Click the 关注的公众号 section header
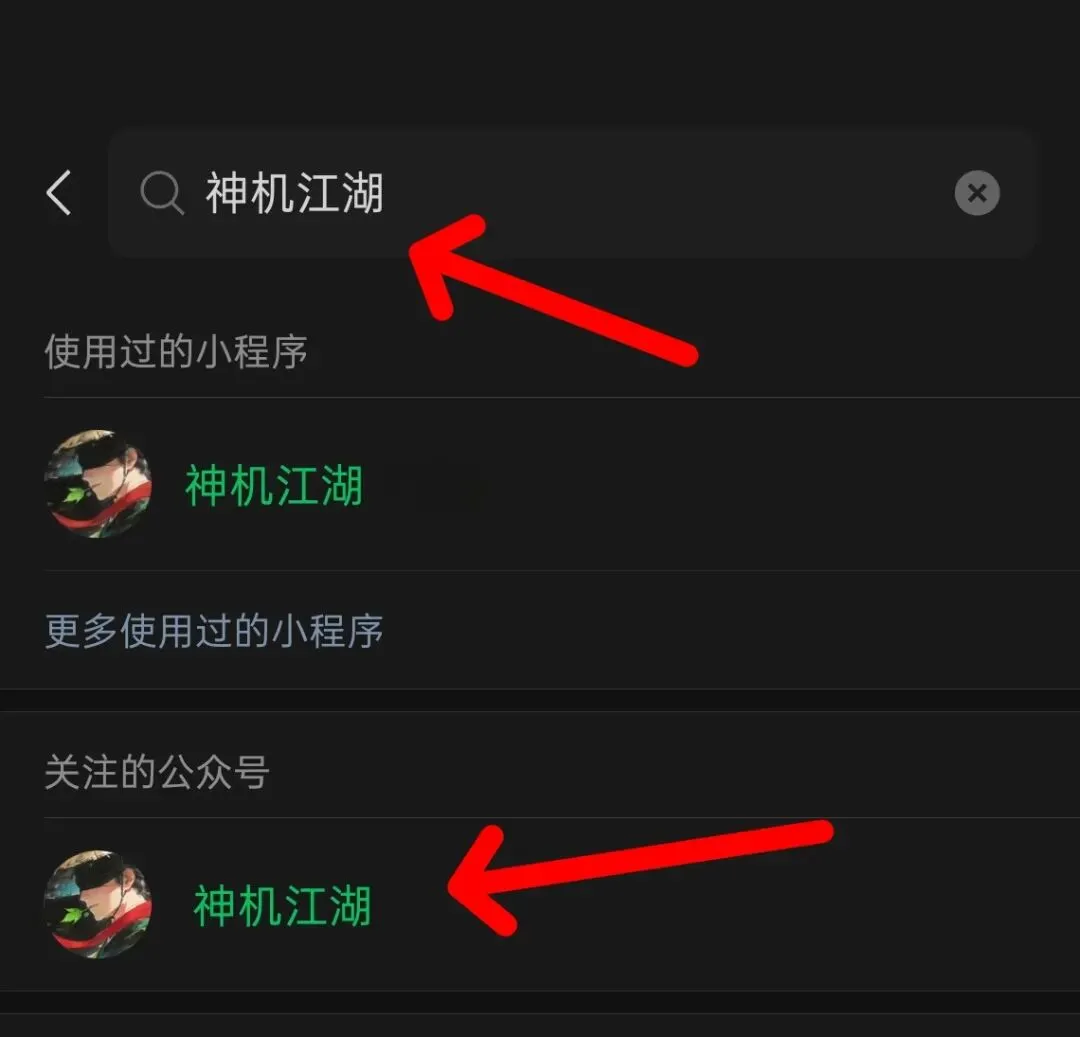The image size is (1080, 1037). tap(157, 772)
